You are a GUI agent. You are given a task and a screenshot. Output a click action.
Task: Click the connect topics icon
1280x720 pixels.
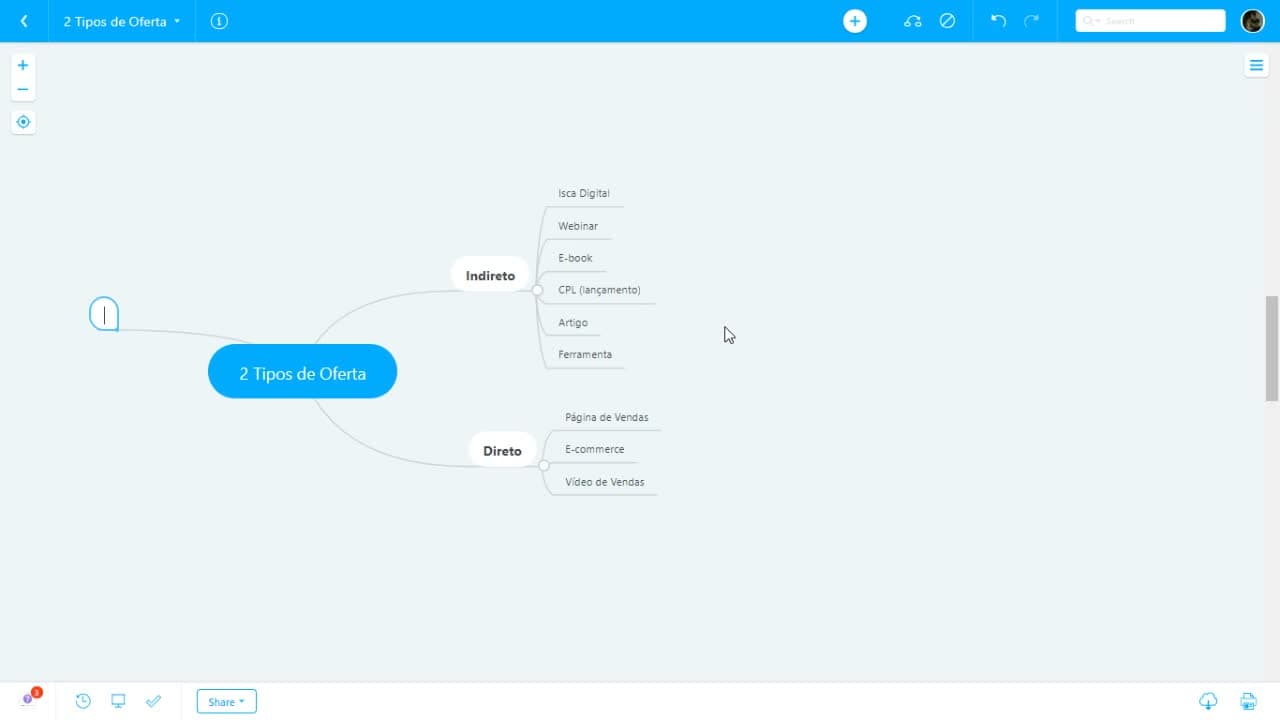[x=912, y=21]
